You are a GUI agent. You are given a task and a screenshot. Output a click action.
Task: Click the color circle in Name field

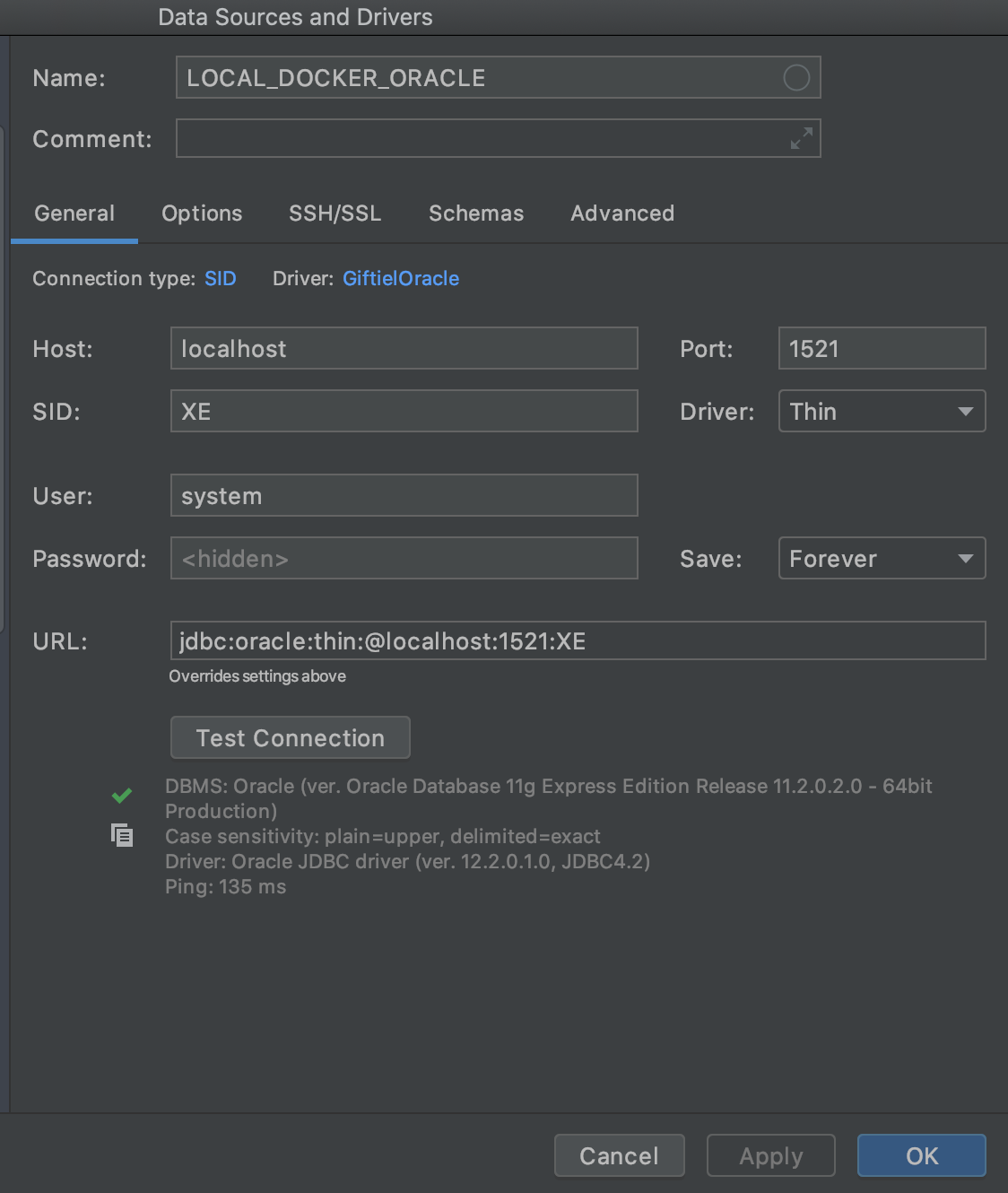796,78
